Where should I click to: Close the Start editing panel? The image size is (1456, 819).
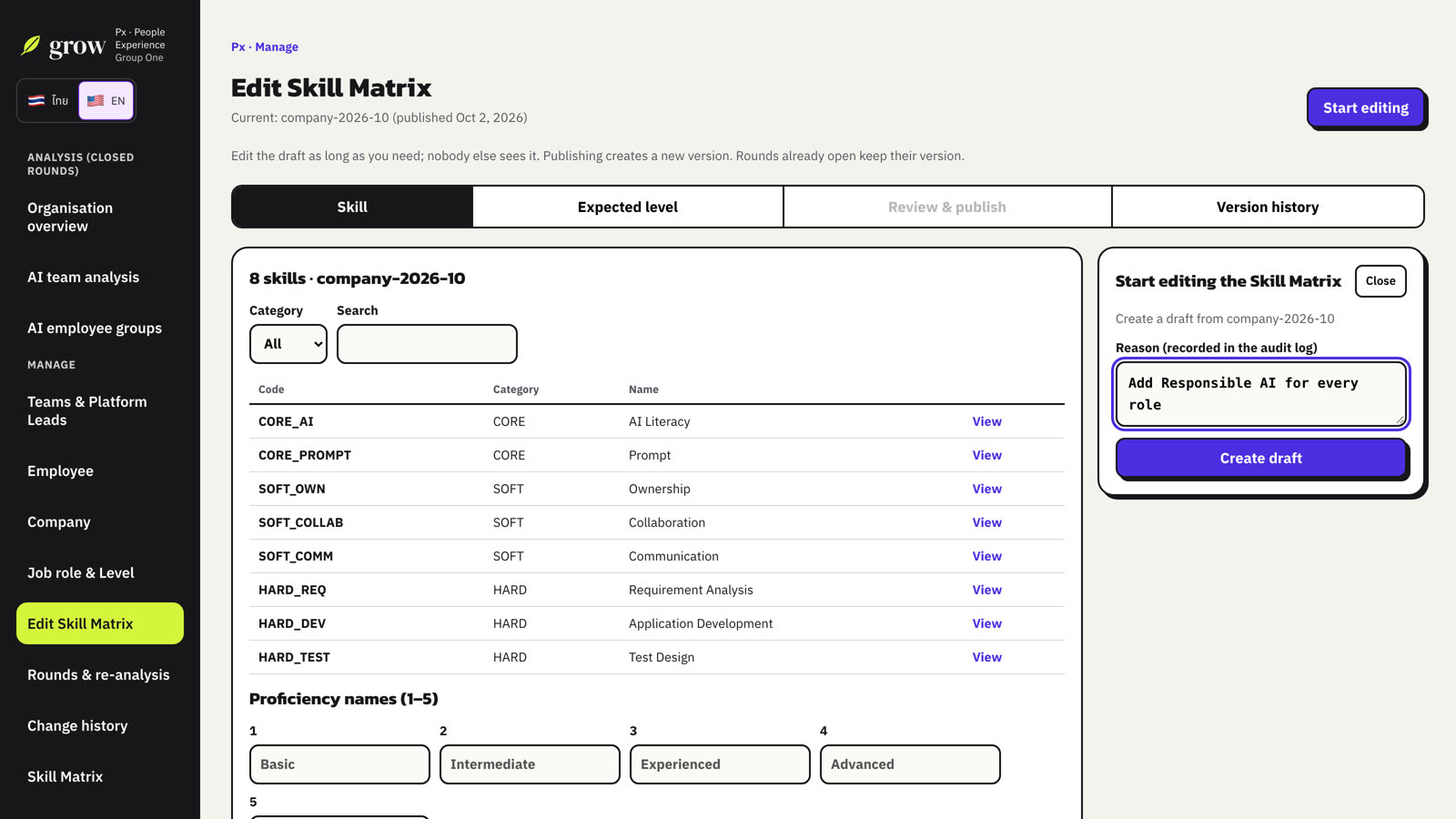1380,281
